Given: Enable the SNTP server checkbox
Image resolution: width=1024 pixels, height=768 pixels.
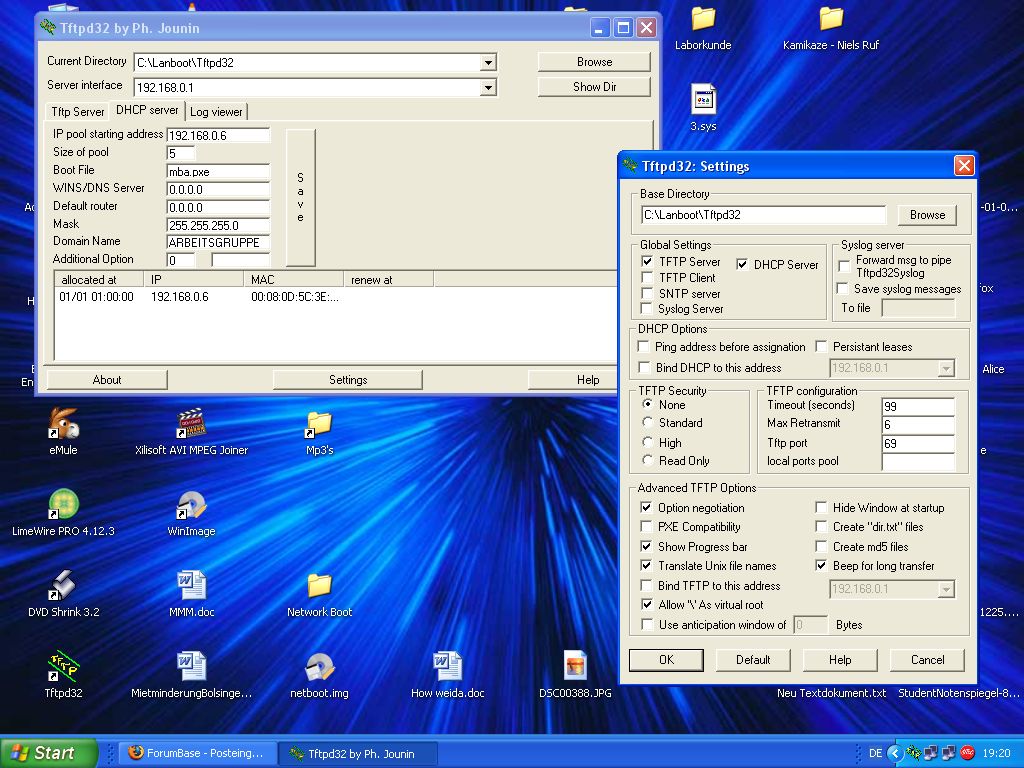Looking at the screenshot, I should coord(647,293).
